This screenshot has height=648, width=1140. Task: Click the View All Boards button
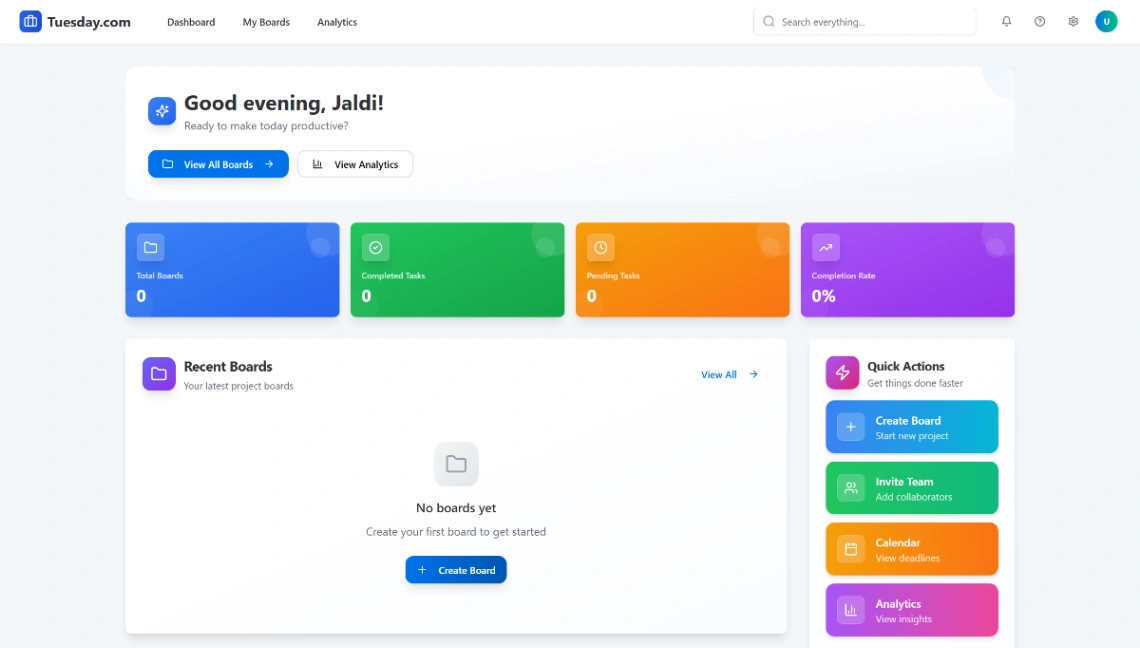tap(218, 164)
